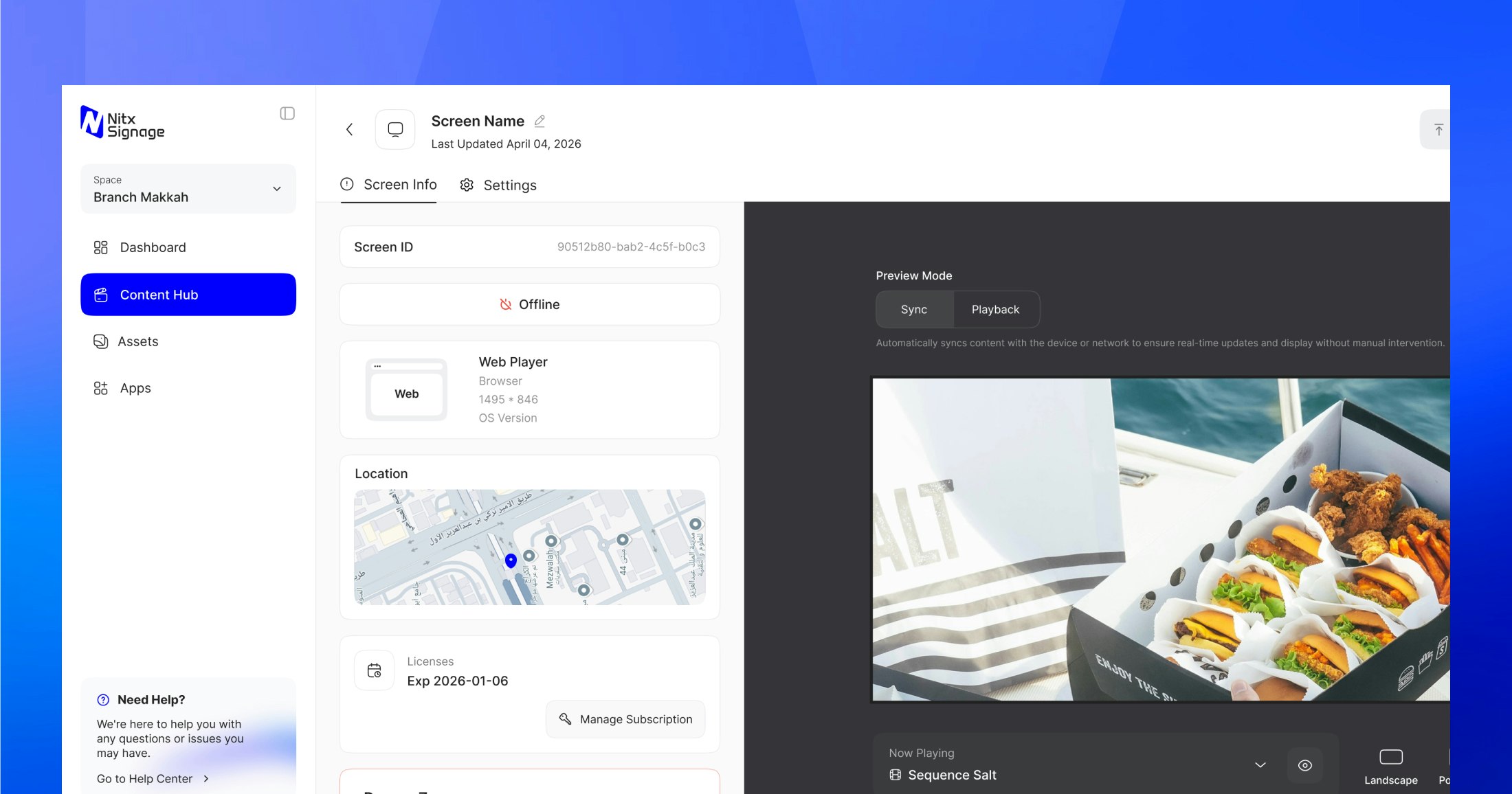Switch preview mode to Playback
The image size is (1512, 794).
click(995, 310)
